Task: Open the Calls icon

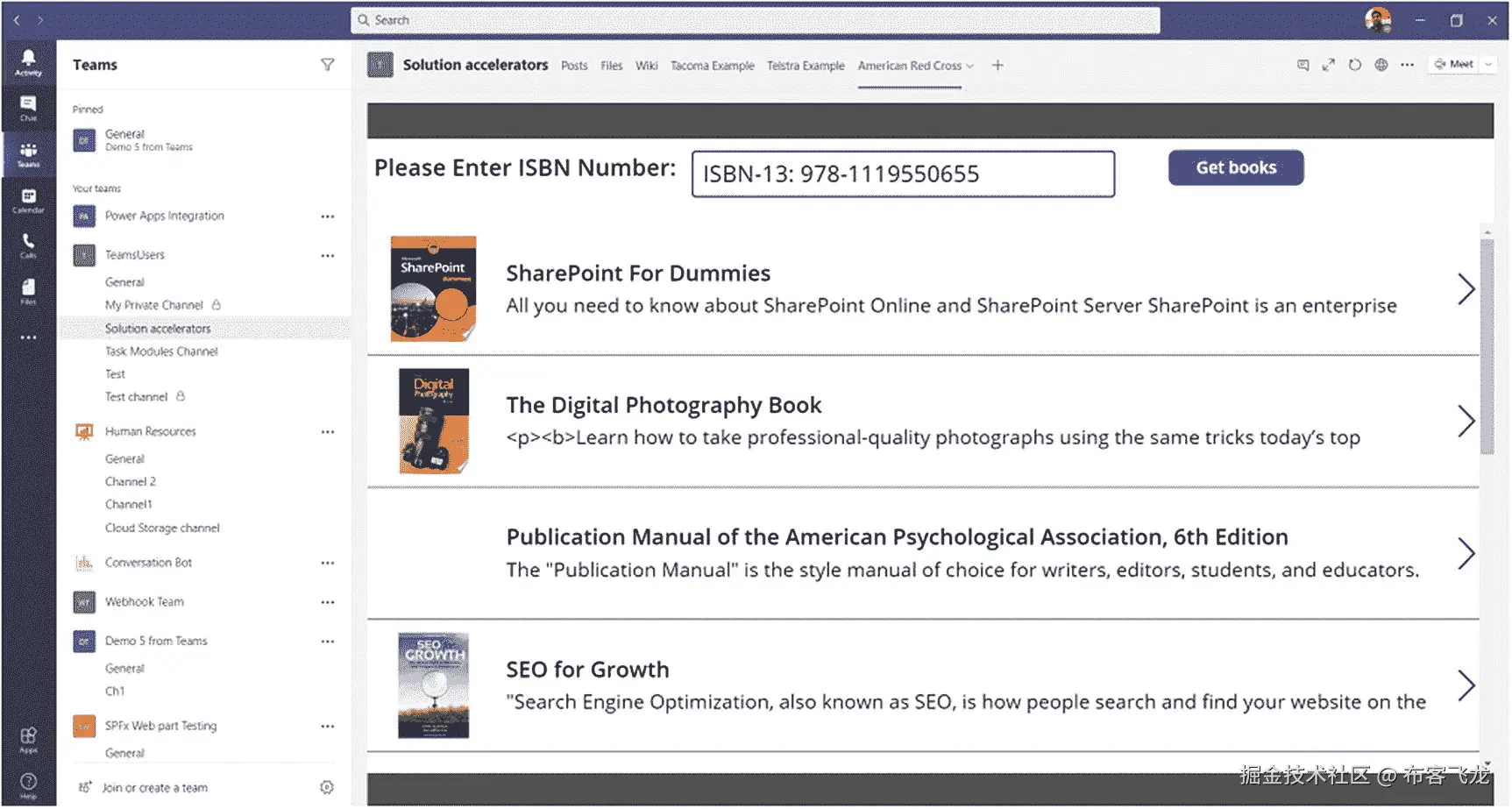Action: pyautogui.click(x=28, y=246)
